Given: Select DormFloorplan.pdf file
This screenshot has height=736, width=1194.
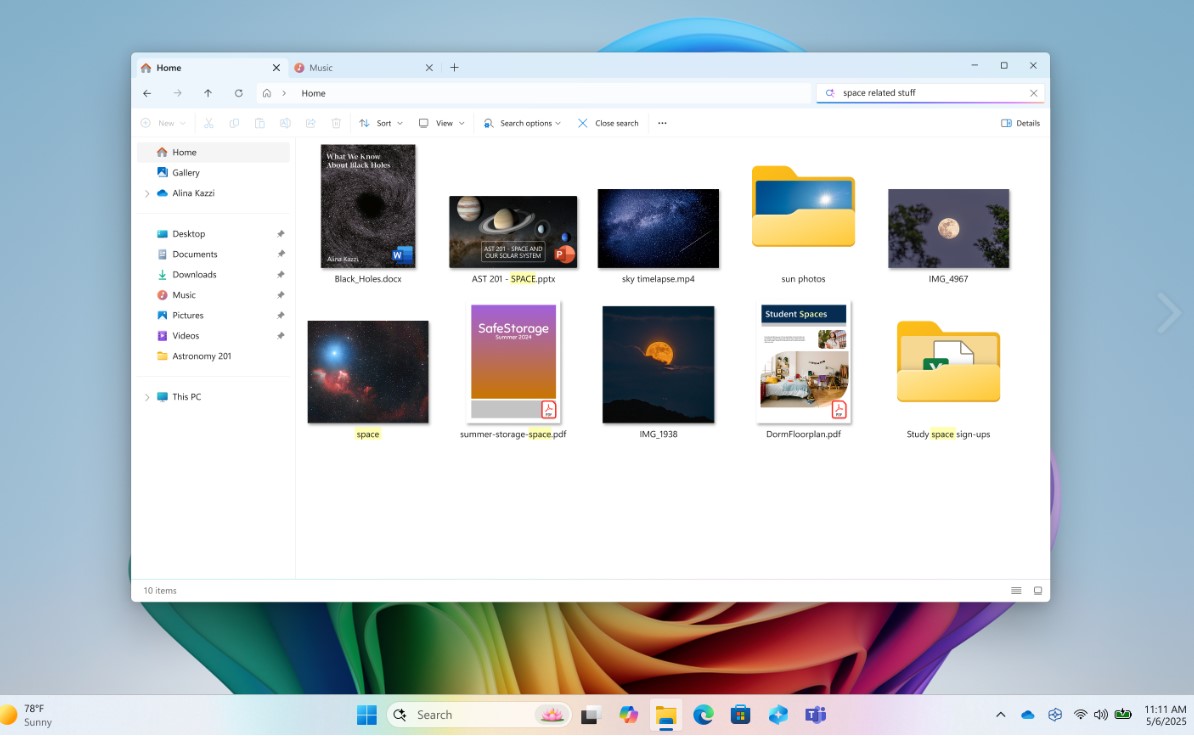Looking at the screenshot, I should click(x=803, y=362).
